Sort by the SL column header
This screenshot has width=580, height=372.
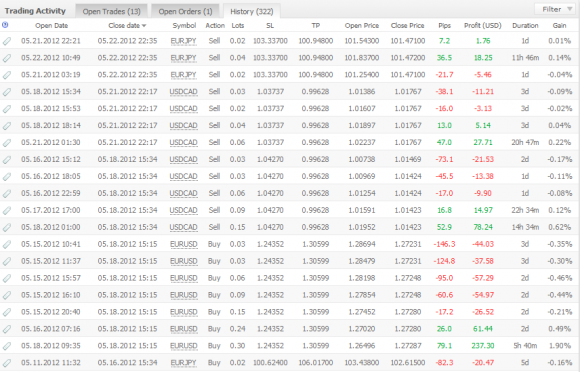click(270, 26)
